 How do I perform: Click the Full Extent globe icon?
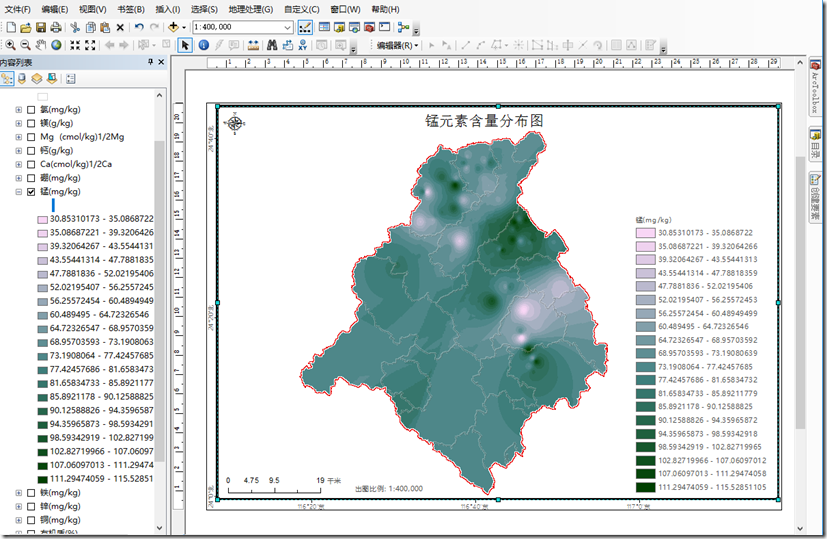[56, 45]
